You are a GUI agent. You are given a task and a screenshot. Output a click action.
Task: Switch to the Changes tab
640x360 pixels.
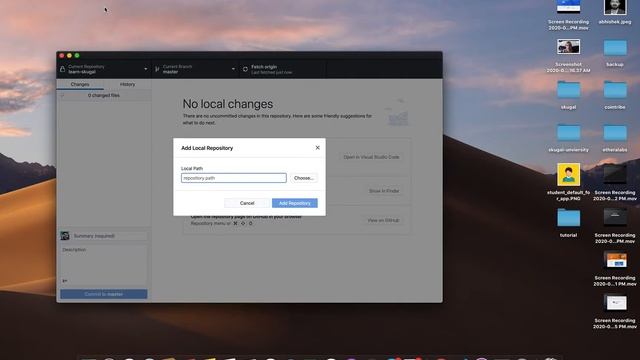click(80, 84)
